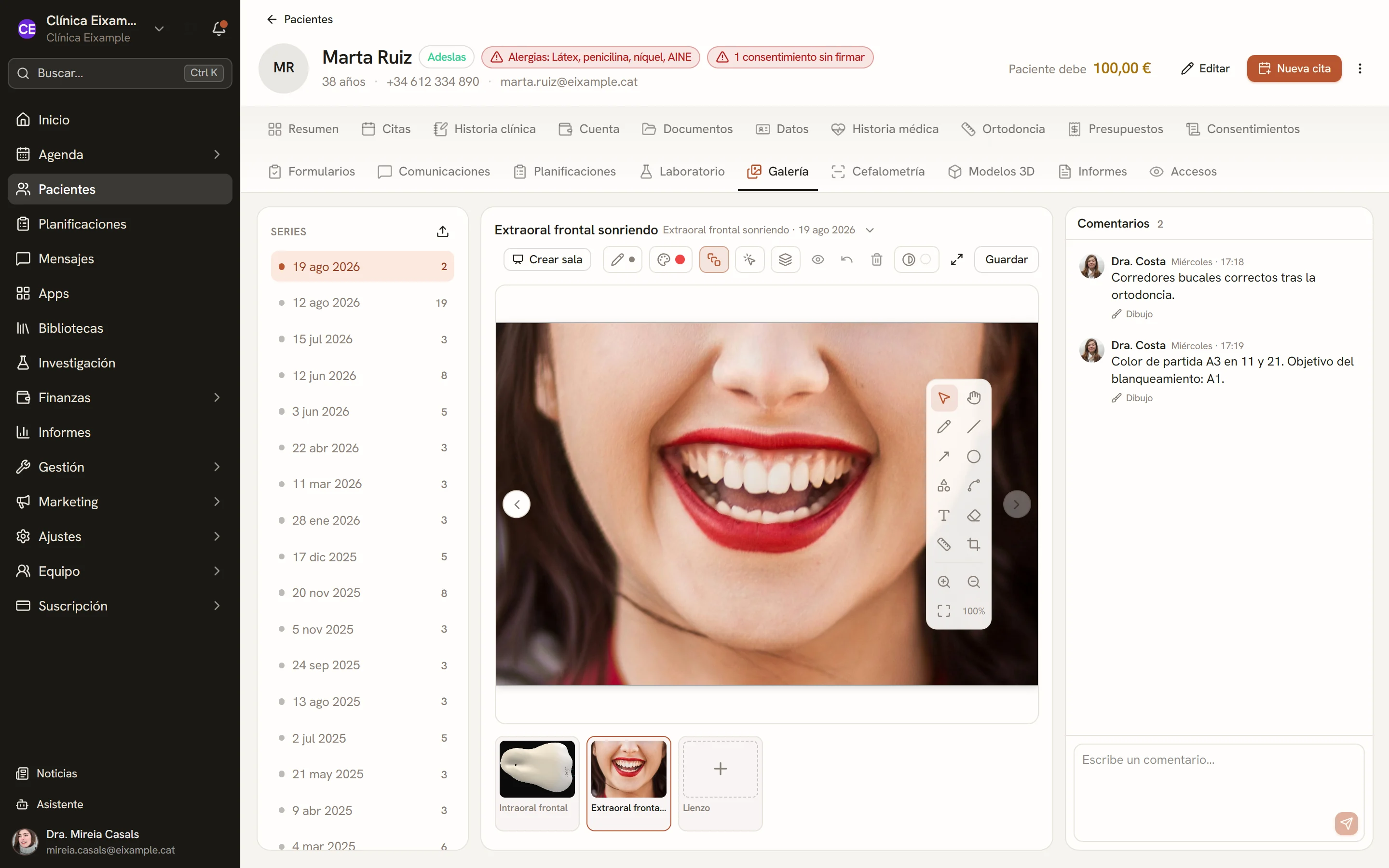Screen dimensions: 1389x868
Task: Click the Guardar button
Action: click(1006, 259)
